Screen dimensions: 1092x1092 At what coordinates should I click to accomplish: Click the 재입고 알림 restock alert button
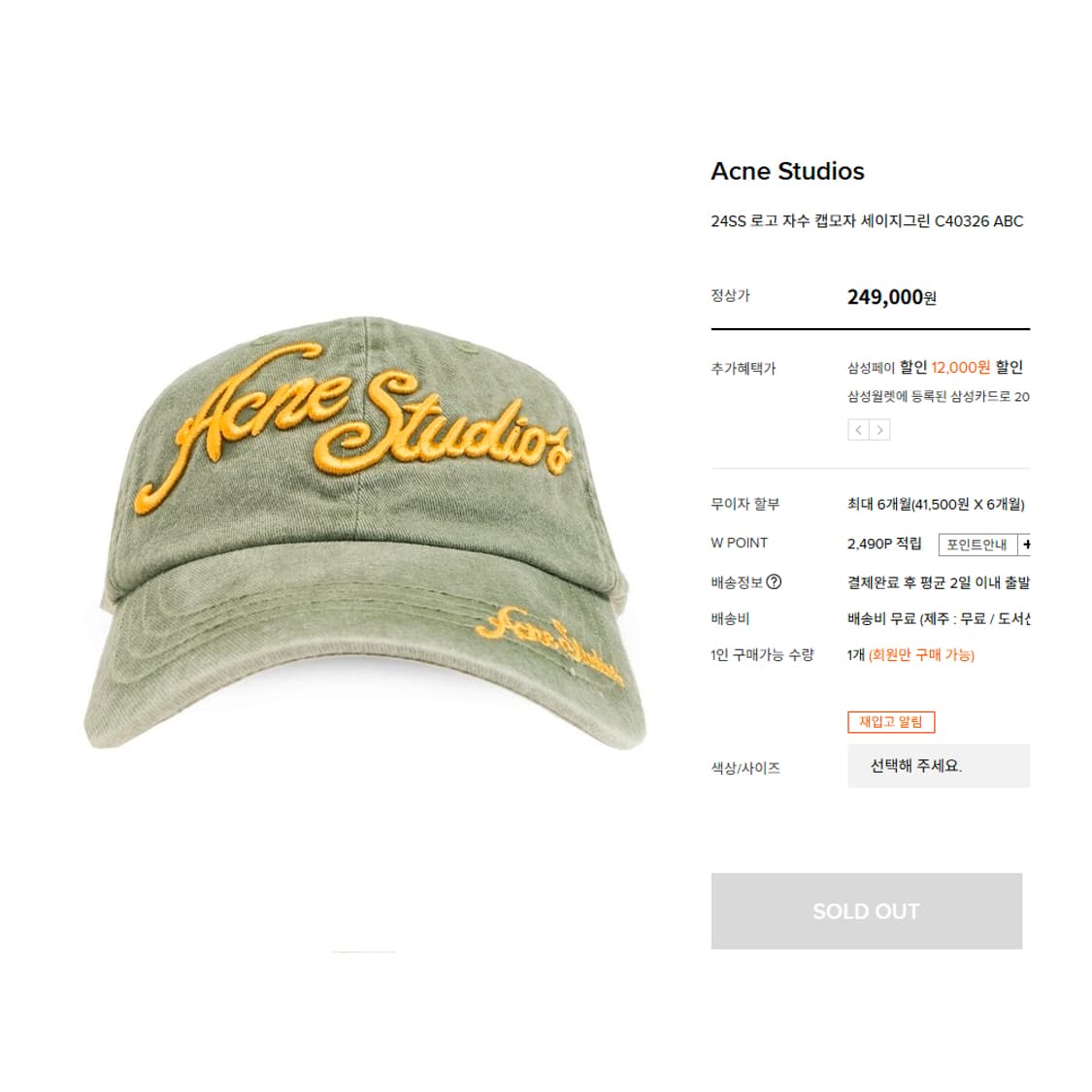pyautogui.click(x=891, y=721)
